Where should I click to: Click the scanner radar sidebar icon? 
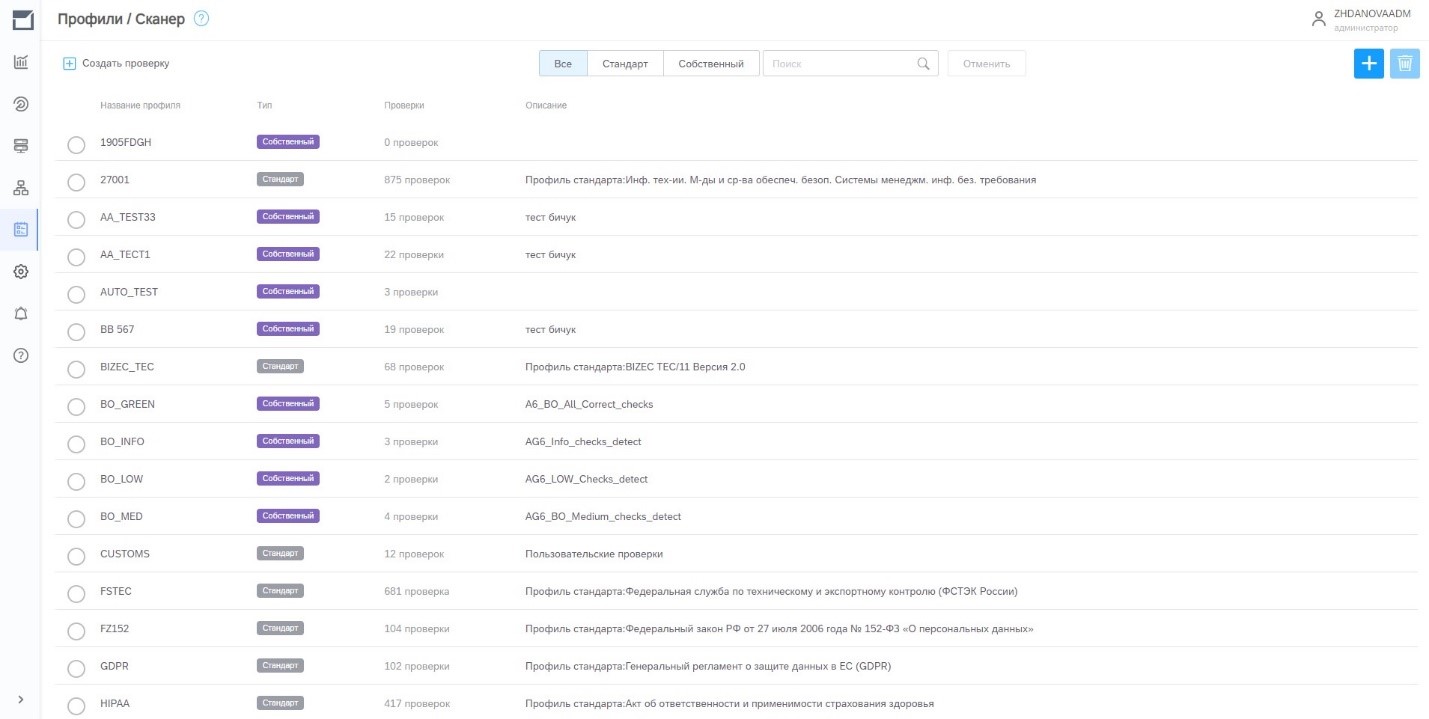click(x=20, y=104)
